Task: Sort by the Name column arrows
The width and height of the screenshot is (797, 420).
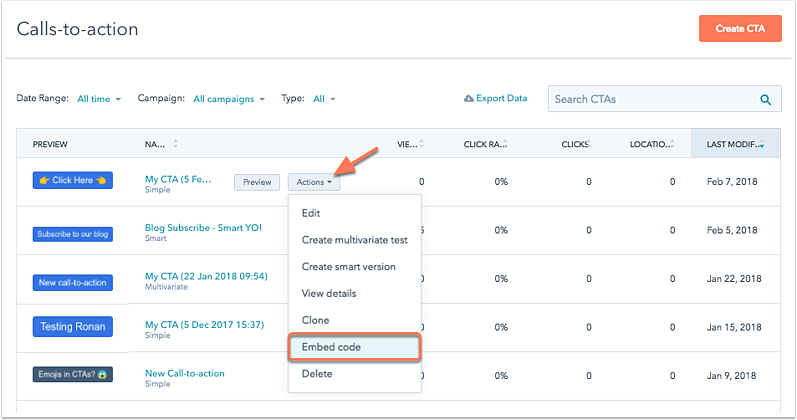Action: coord(175,144)
